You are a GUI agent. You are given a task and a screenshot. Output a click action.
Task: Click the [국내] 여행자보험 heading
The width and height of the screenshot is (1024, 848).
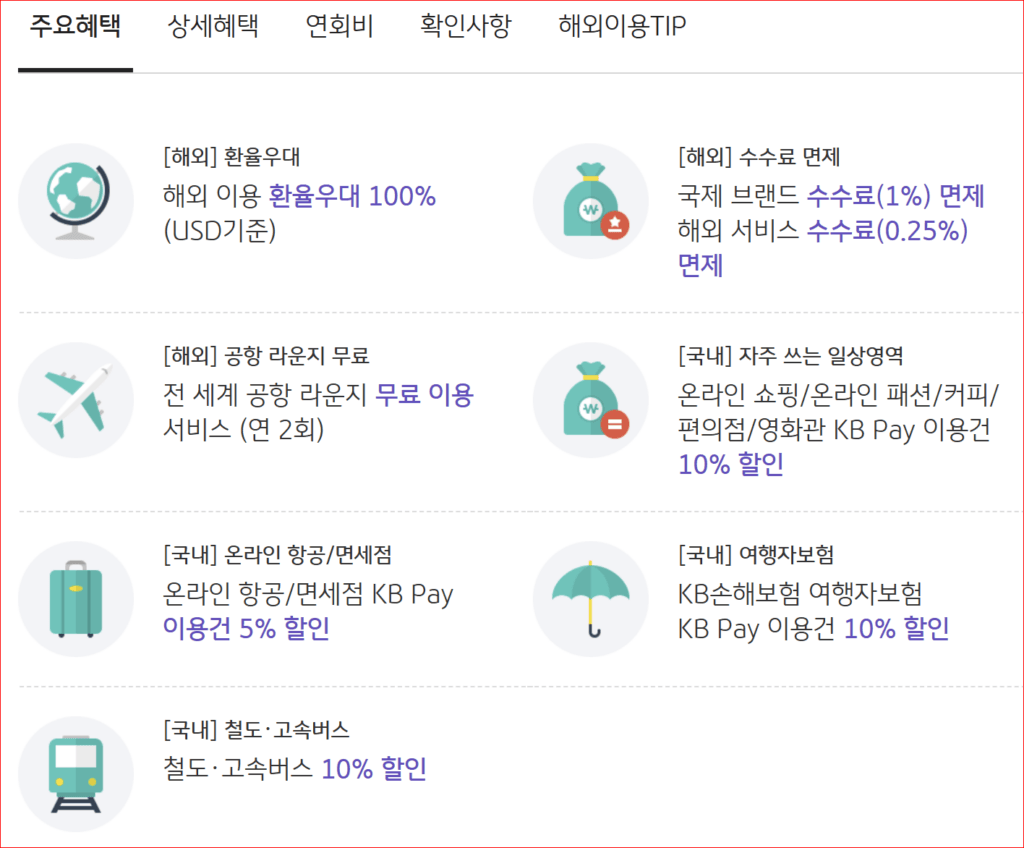(x=756, y=555)
